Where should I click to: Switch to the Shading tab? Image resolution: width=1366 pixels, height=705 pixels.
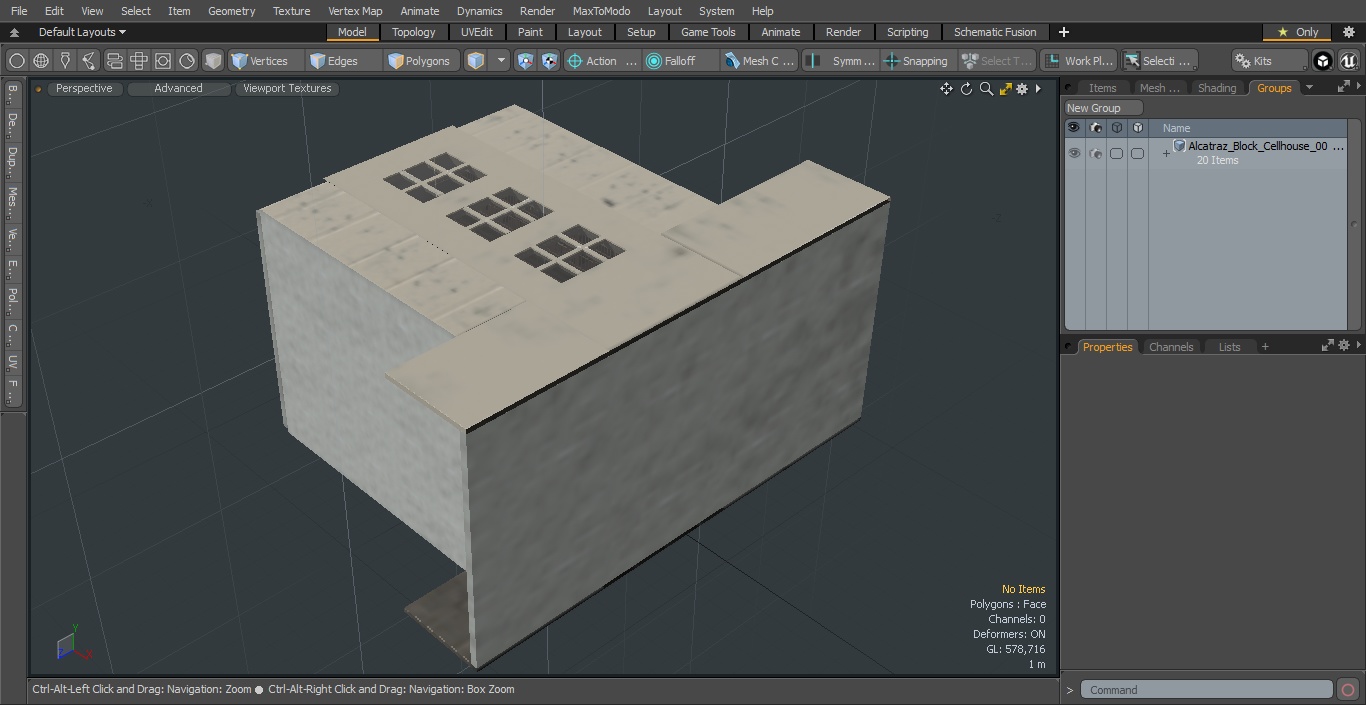coord(1217,88)
